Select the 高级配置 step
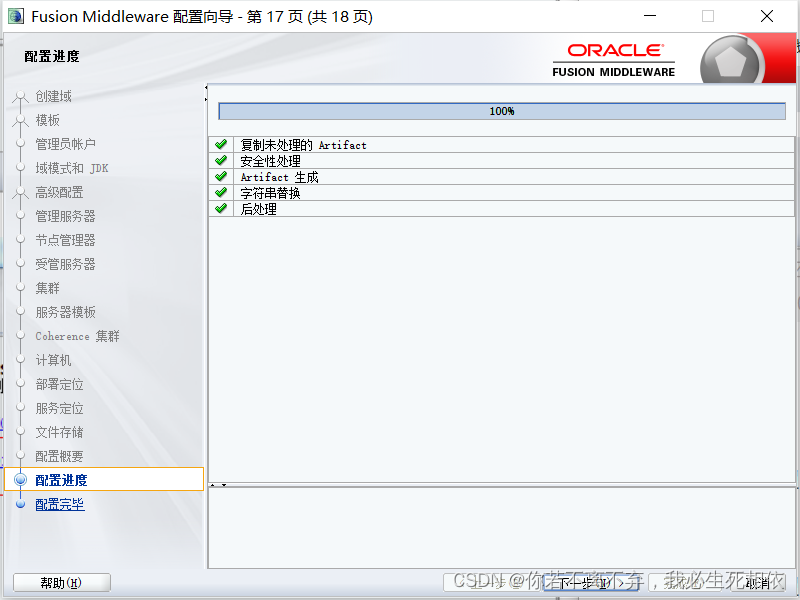Image resolution: width=800 pixels, height=600 pixels. (x=59, y=192)
